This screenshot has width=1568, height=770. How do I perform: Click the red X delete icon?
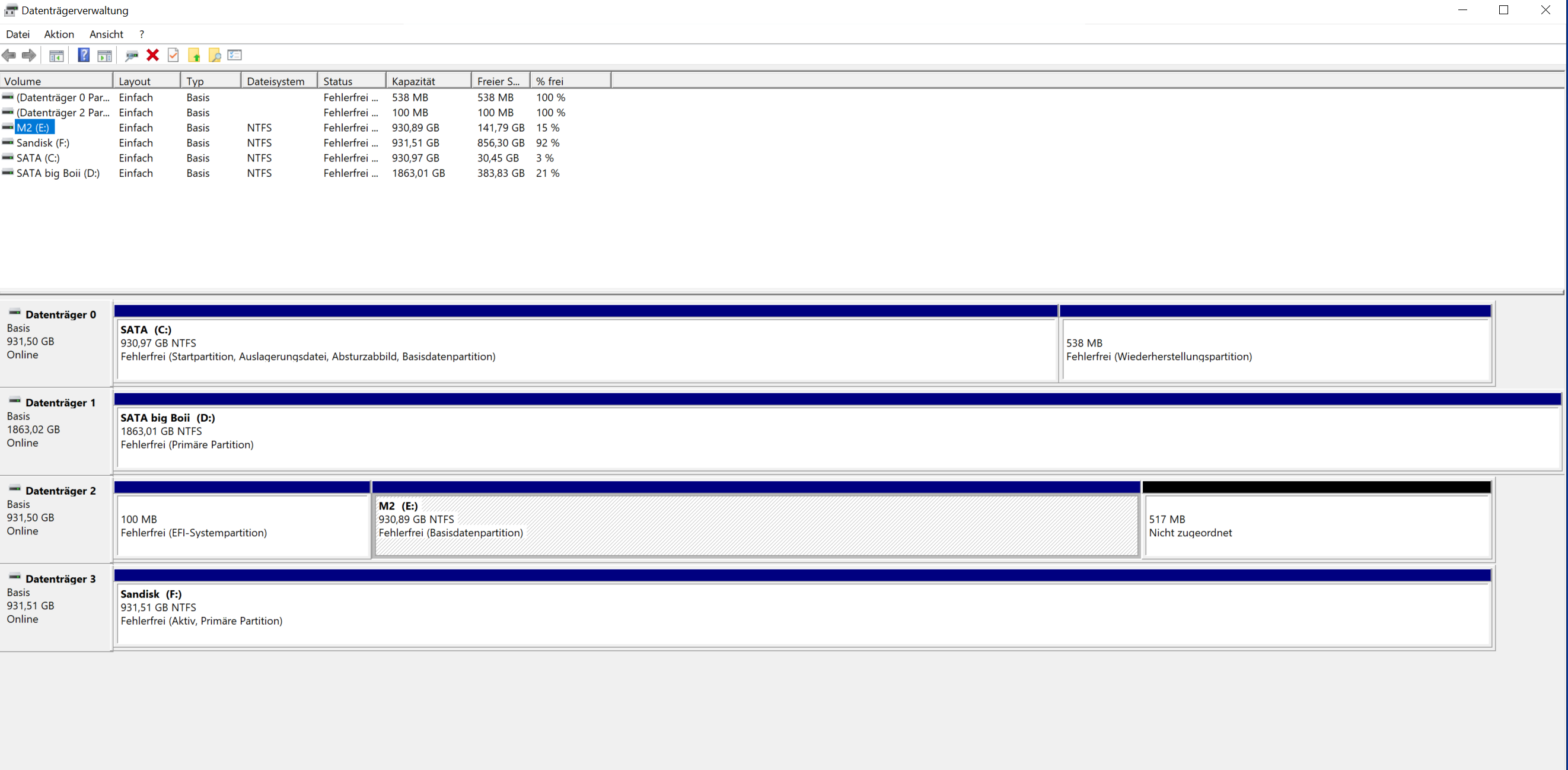(x=153, y=55)
